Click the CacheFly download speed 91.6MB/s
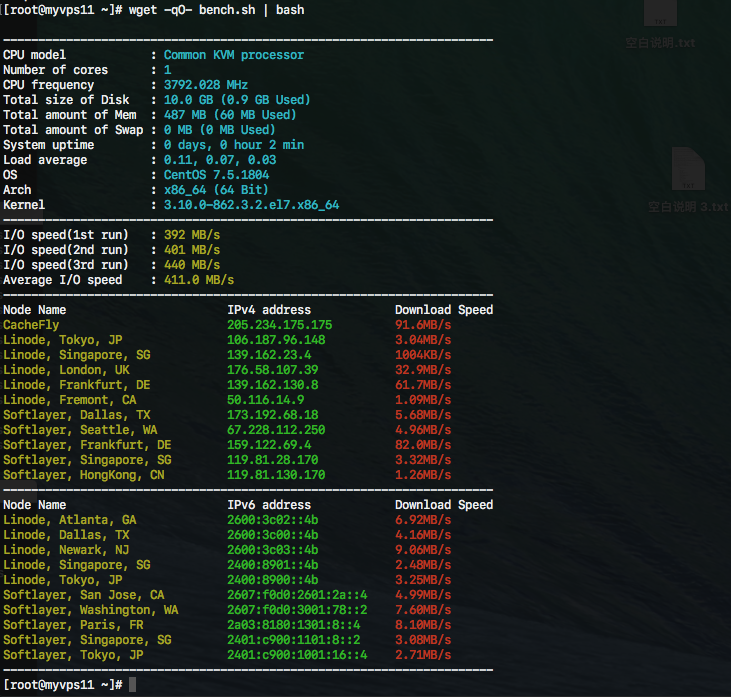Image resolution: width=731 pixels, height=697 pixels. click(x=423, y=325)
